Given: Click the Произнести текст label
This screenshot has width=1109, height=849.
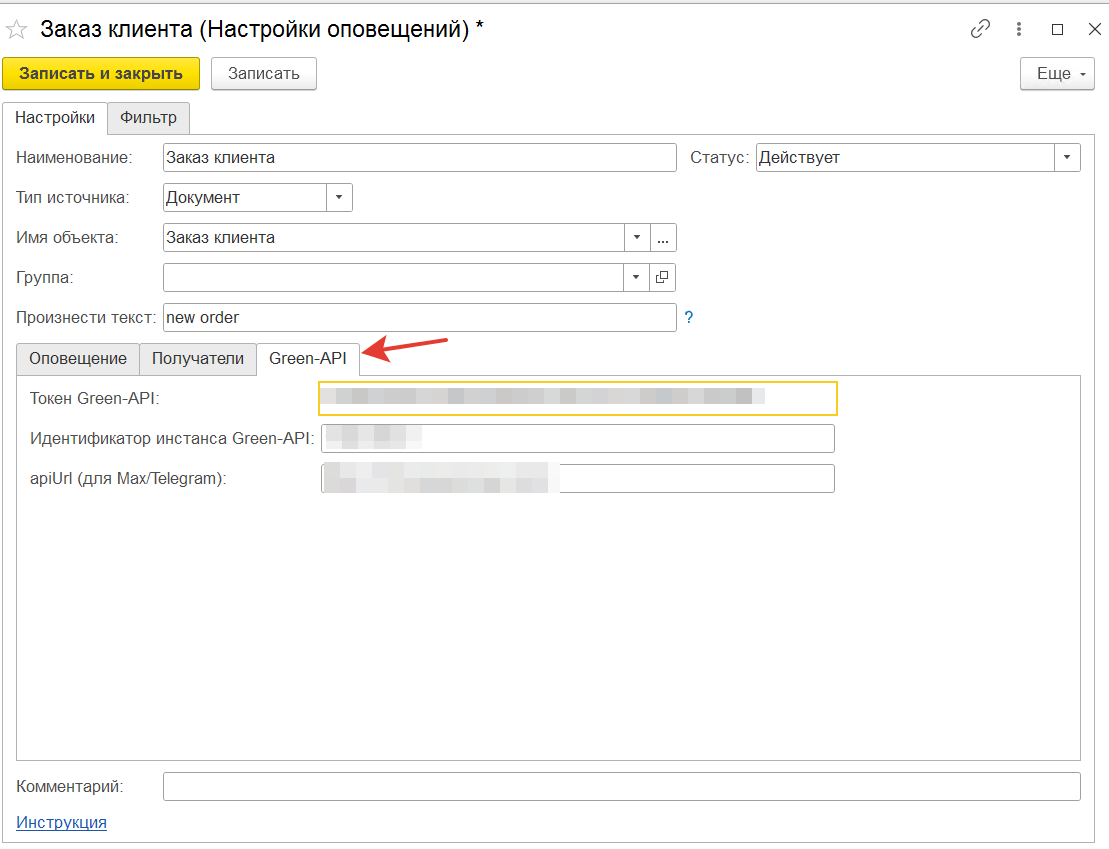Looking at the screenshot, I should click(86, 318).
